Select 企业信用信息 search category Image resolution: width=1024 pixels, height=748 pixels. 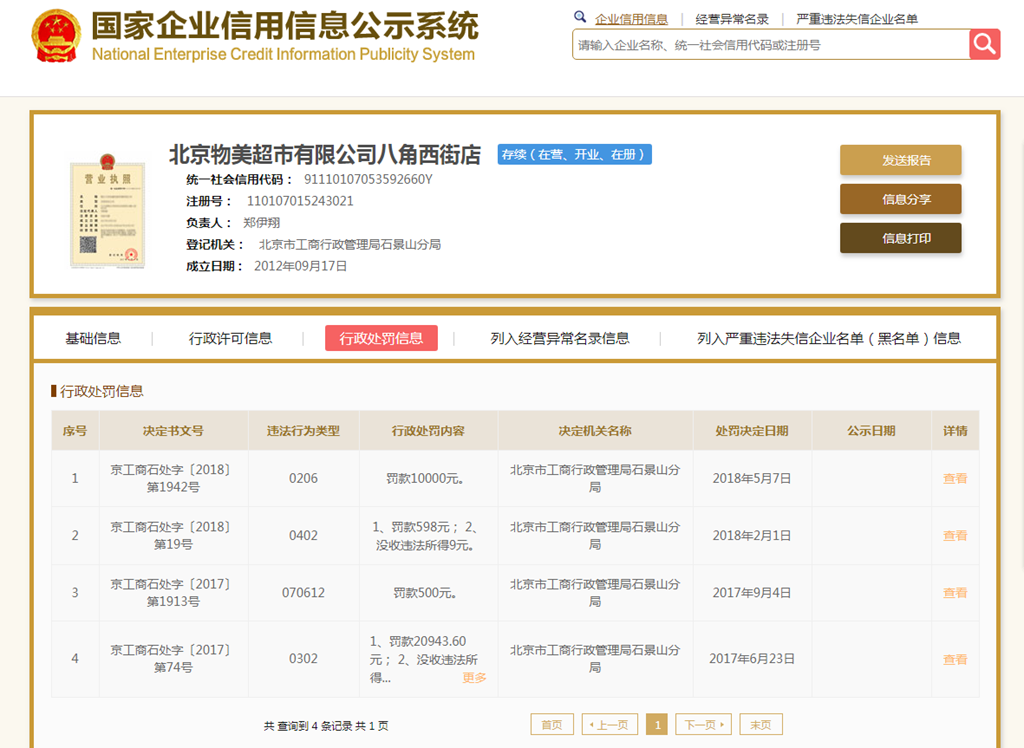pos(631,19)
